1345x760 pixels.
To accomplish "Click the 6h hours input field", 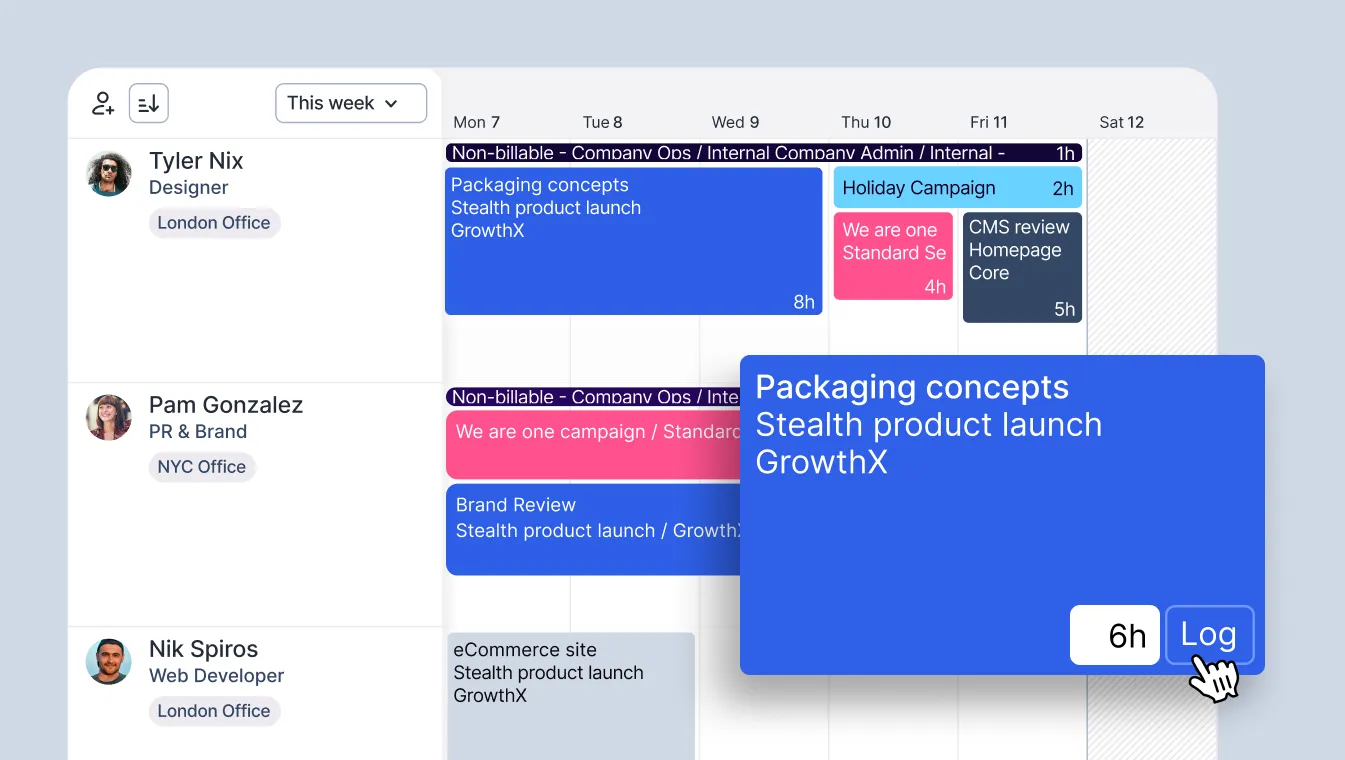I will (1114, 634).
